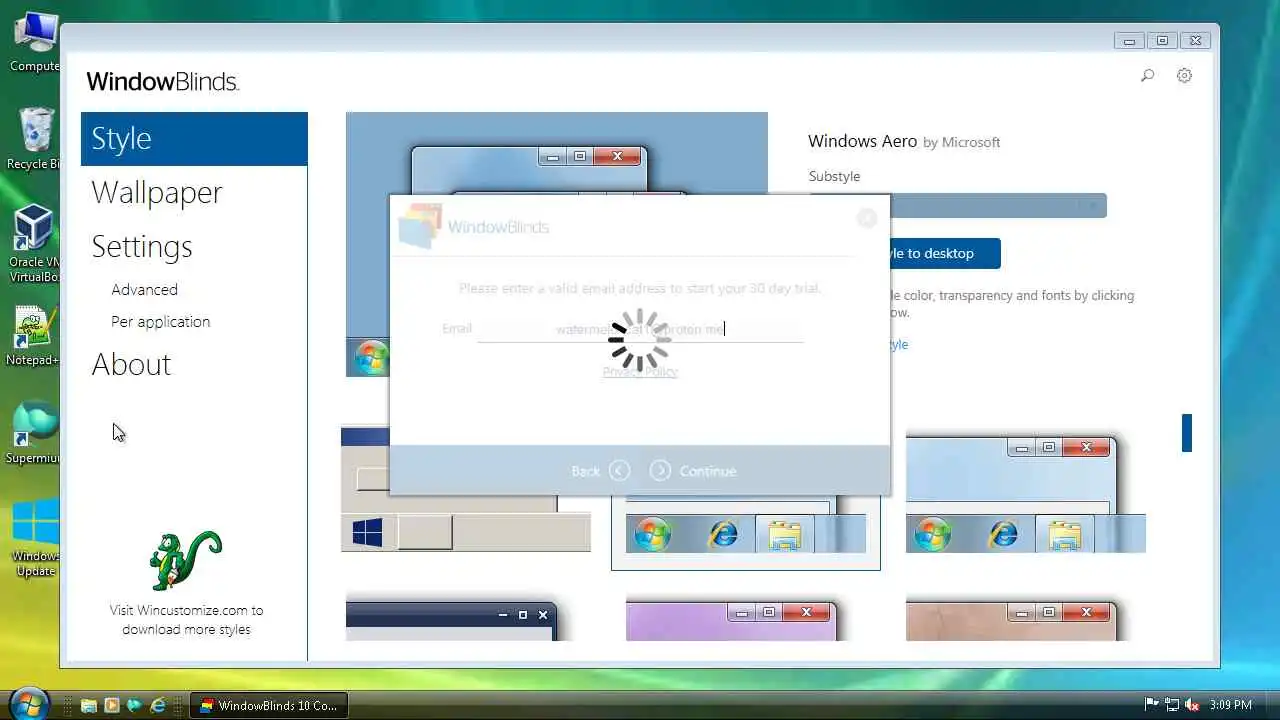Screen dimensions: 1280x720
Task: Click the Continue arrow circle icon
Action: click(x=660, y=470)
